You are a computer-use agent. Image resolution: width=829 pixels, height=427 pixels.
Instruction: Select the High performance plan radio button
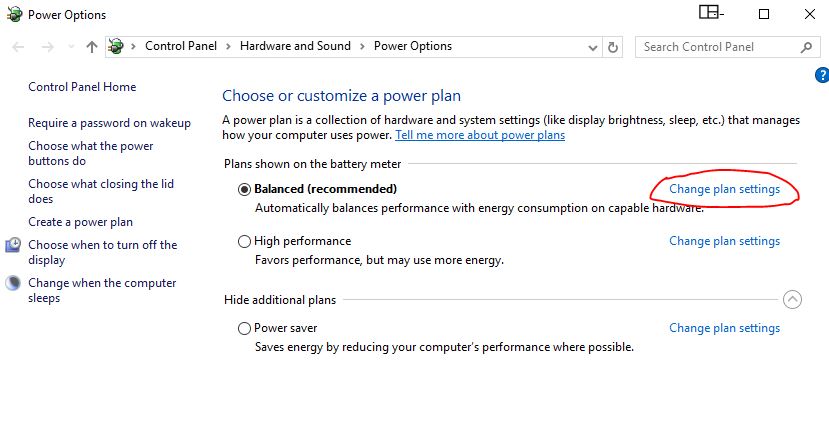pos(244,242)
